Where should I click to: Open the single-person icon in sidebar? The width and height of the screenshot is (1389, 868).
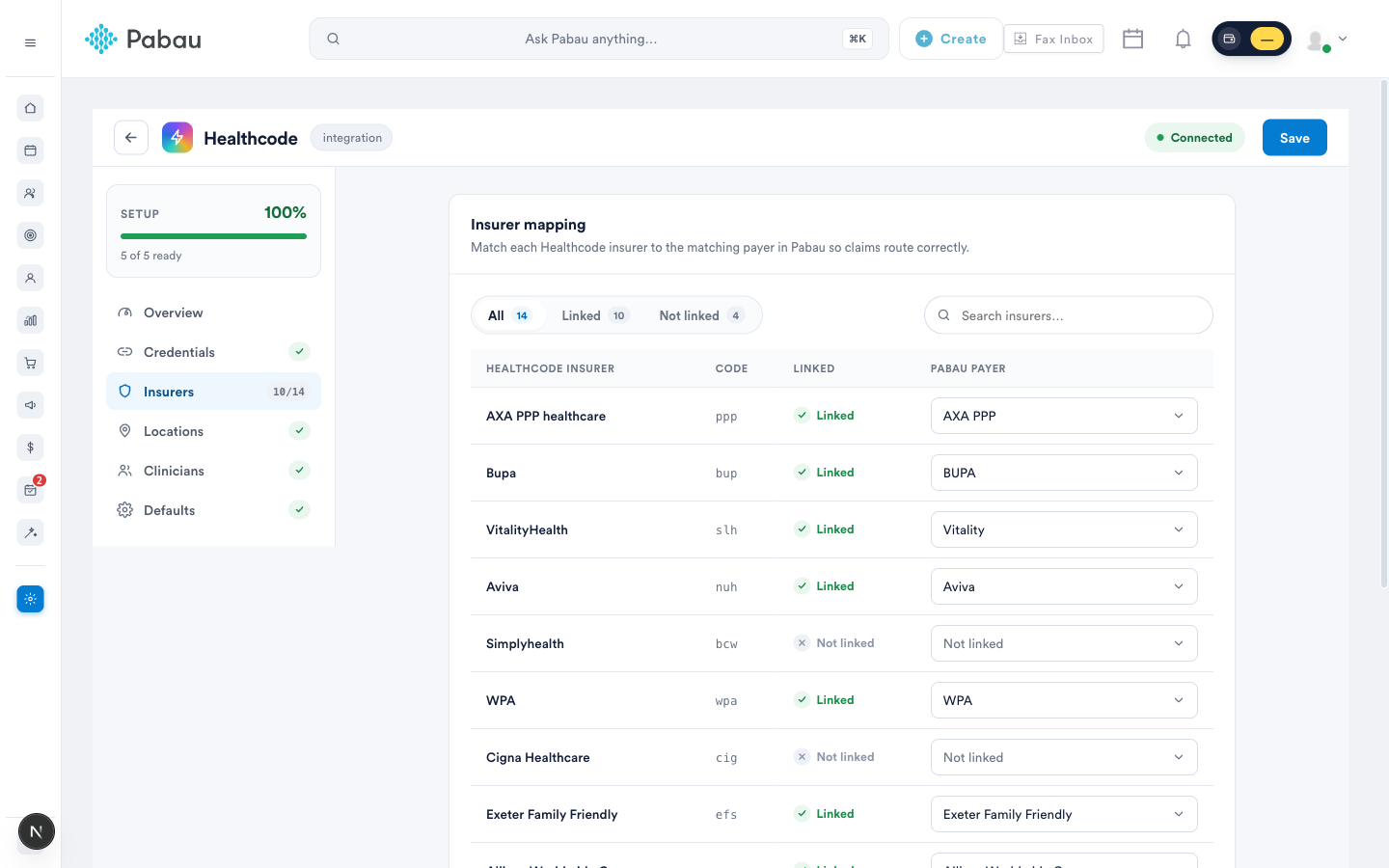click(30, 278)
